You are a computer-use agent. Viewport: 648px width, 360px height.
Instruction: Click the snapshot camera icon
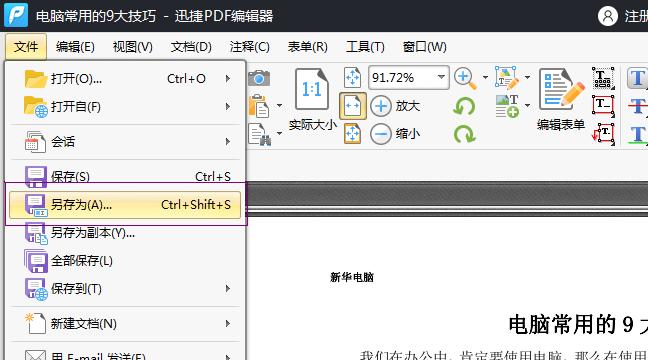coord(259,78)
